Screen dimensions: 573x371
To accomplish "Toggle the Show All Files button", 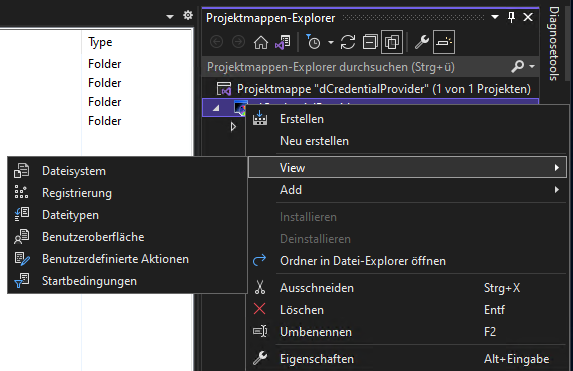I will tap(392, 42).
